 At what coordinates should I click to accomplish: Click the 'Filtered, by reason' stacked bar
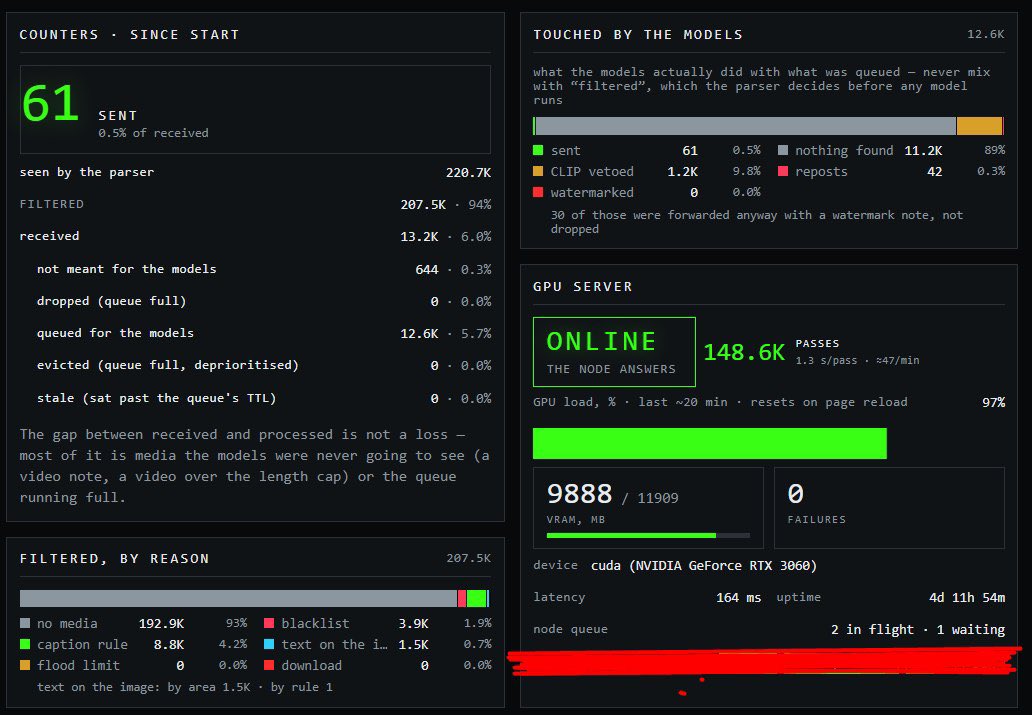click(254, 598)
